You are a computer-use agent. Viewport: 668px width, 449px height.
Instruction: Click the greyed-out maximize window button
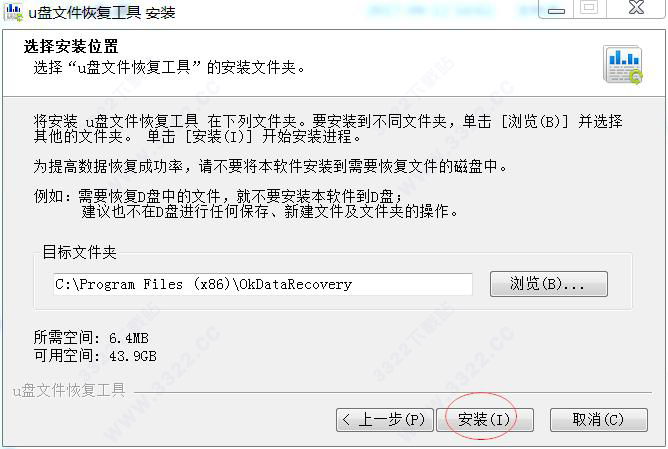(x=590, y=8)
